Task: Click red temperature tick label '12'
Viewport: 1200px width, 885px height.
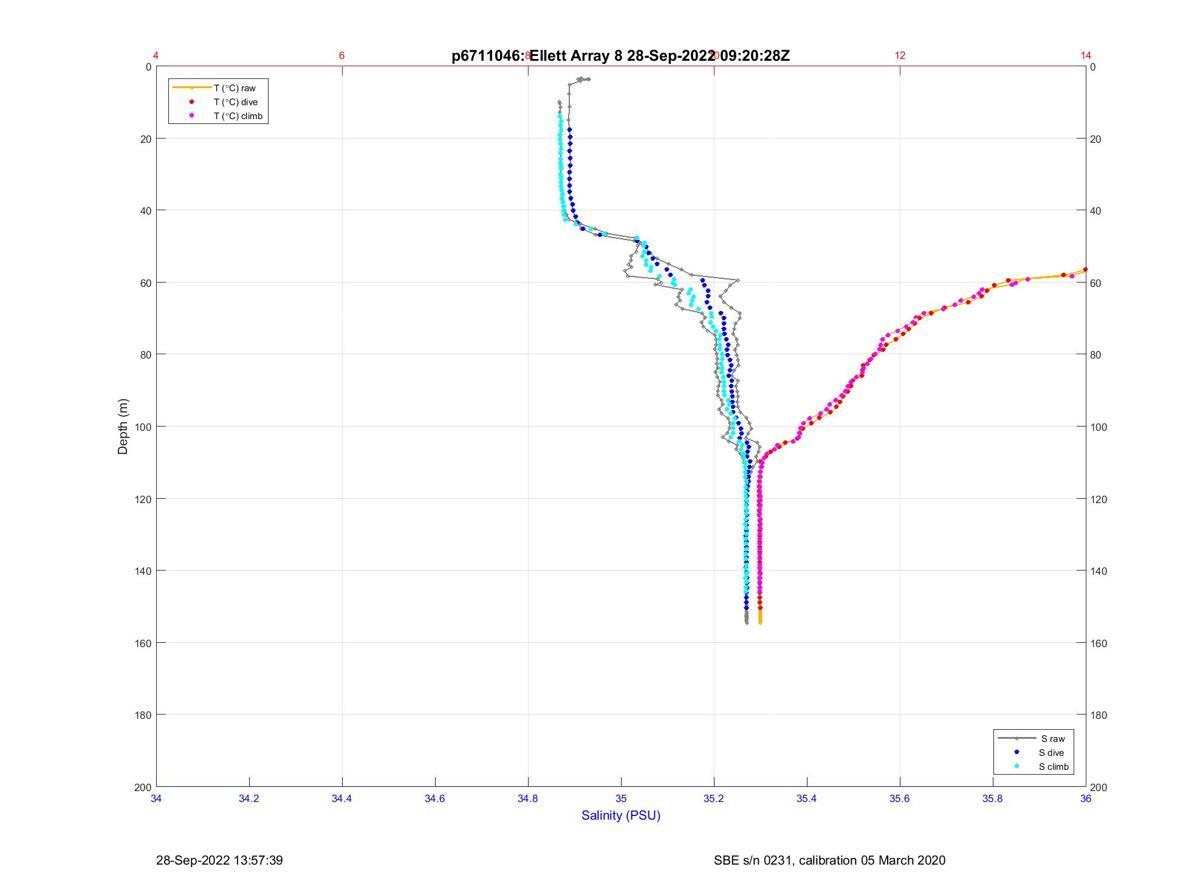Action: (900, 55)
